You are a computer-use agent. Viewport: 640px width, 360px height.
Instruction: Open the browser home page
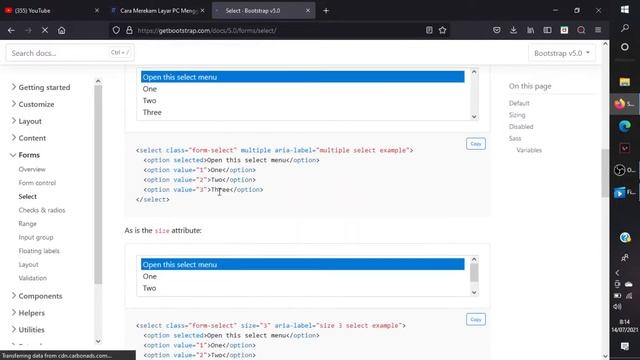(x=61, y=30)
